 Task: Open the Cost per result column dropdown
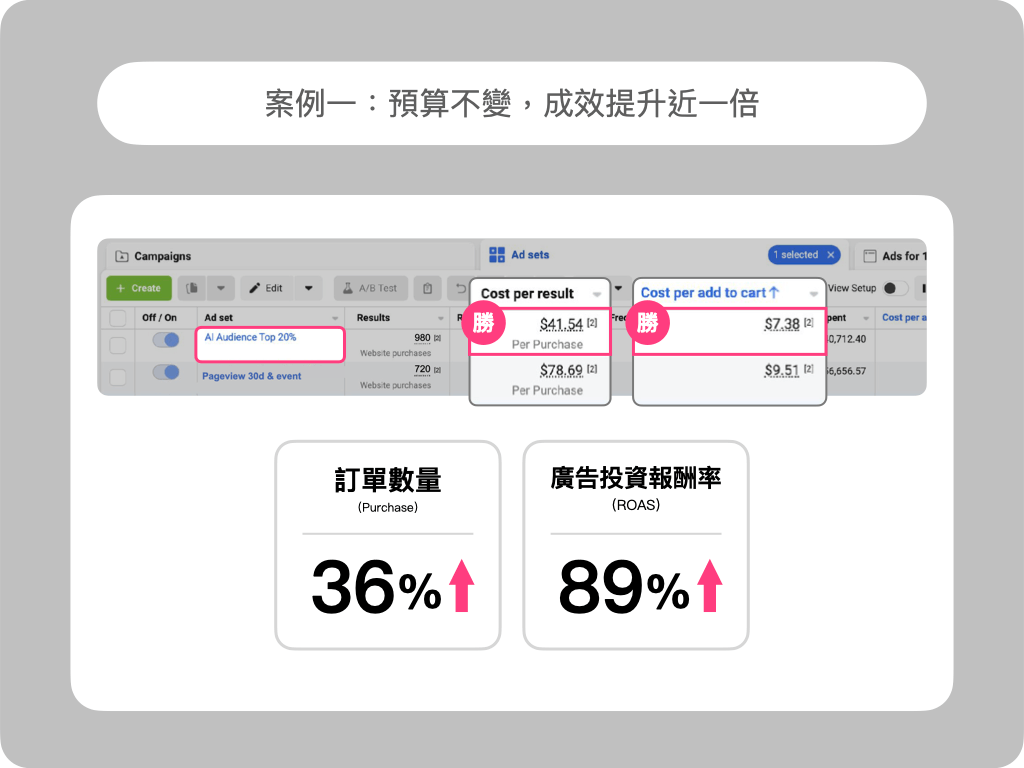pyautogui.click(x=596, y=295)
